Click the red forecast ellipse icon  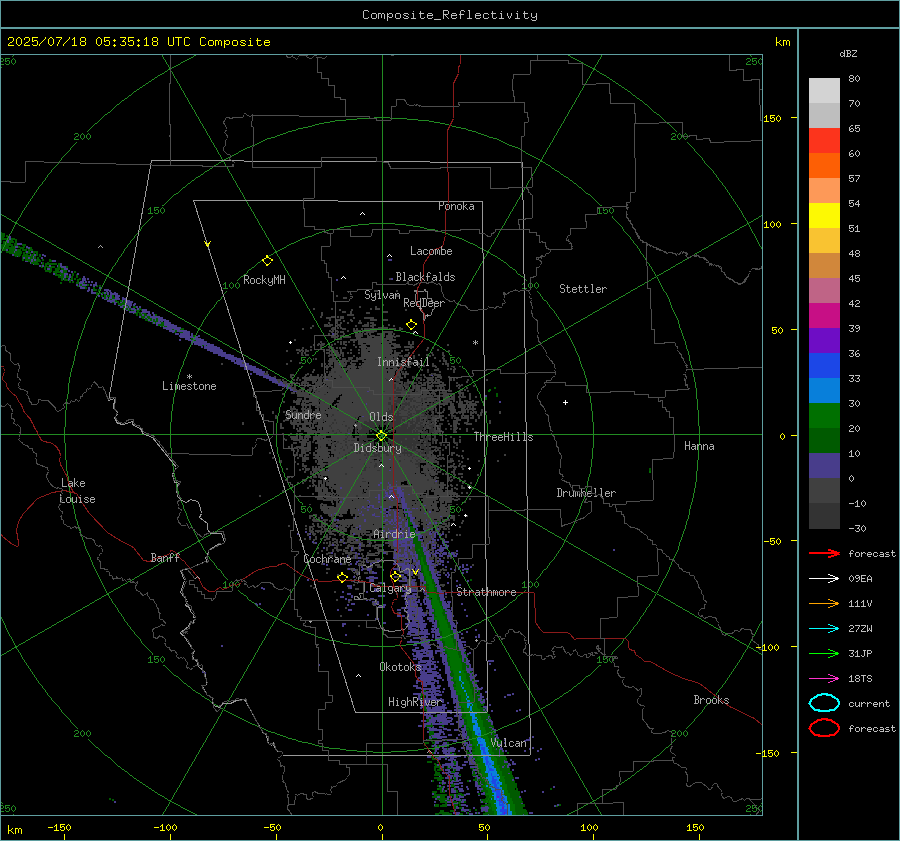pos(824,728)
